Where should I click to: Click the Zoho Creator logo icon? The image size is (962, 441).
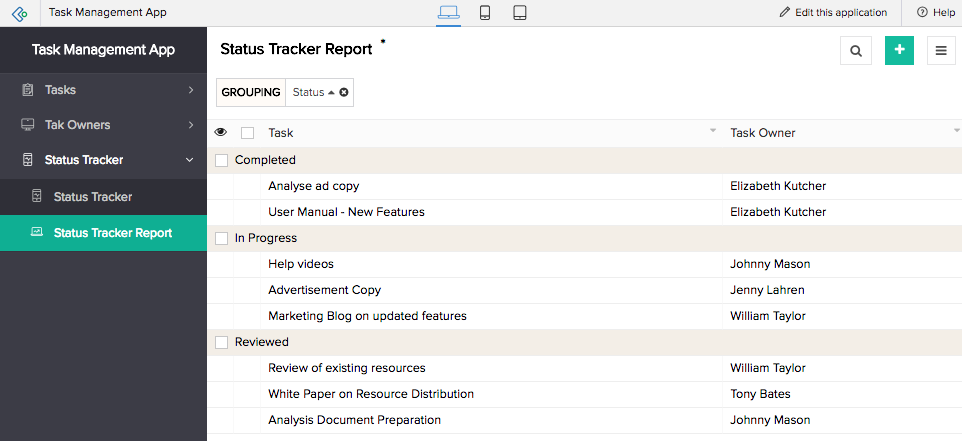pos(20,13)
